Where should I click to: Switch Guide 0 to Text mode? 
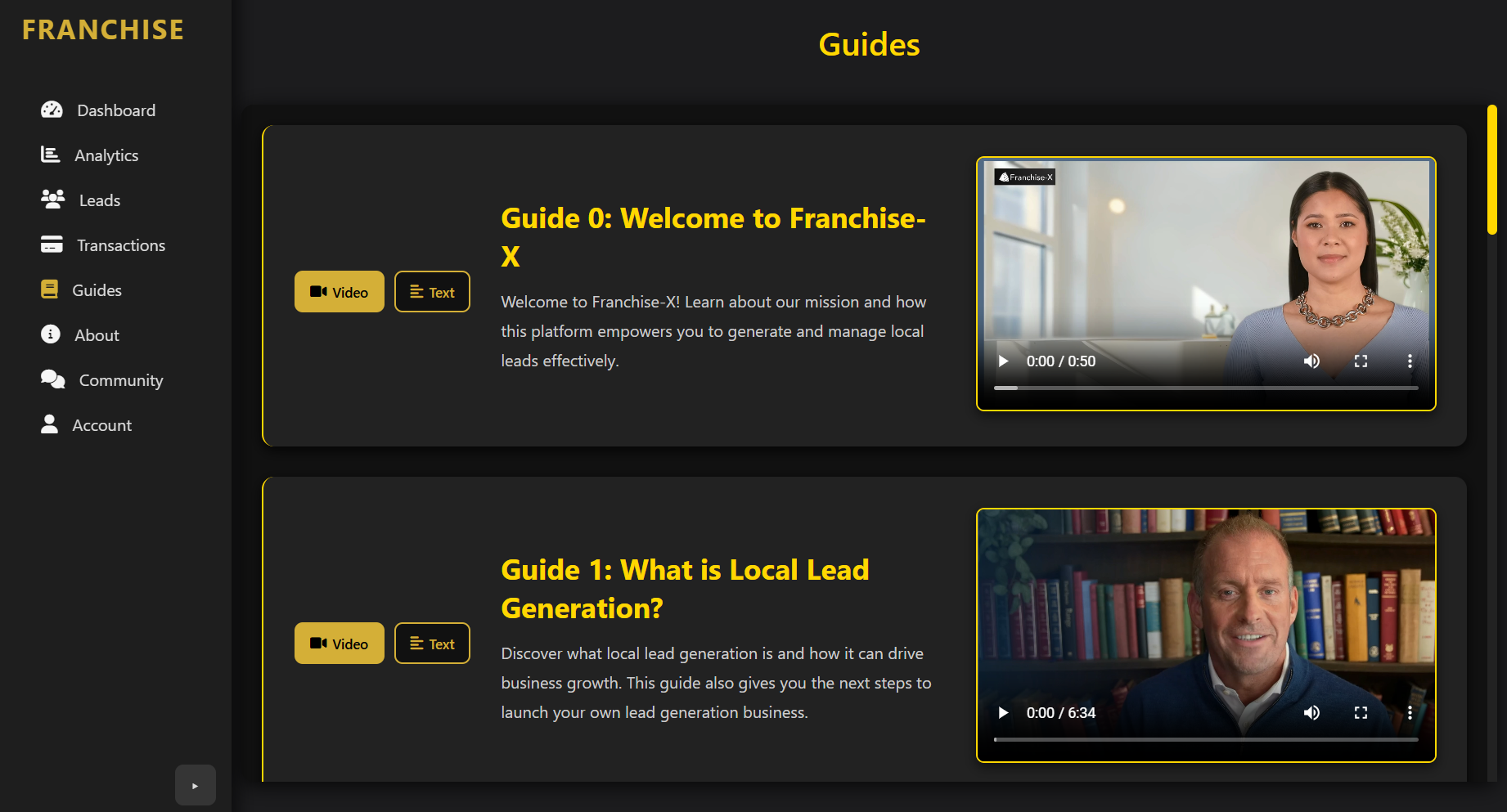pyautogui.click(x=432, y=291)
